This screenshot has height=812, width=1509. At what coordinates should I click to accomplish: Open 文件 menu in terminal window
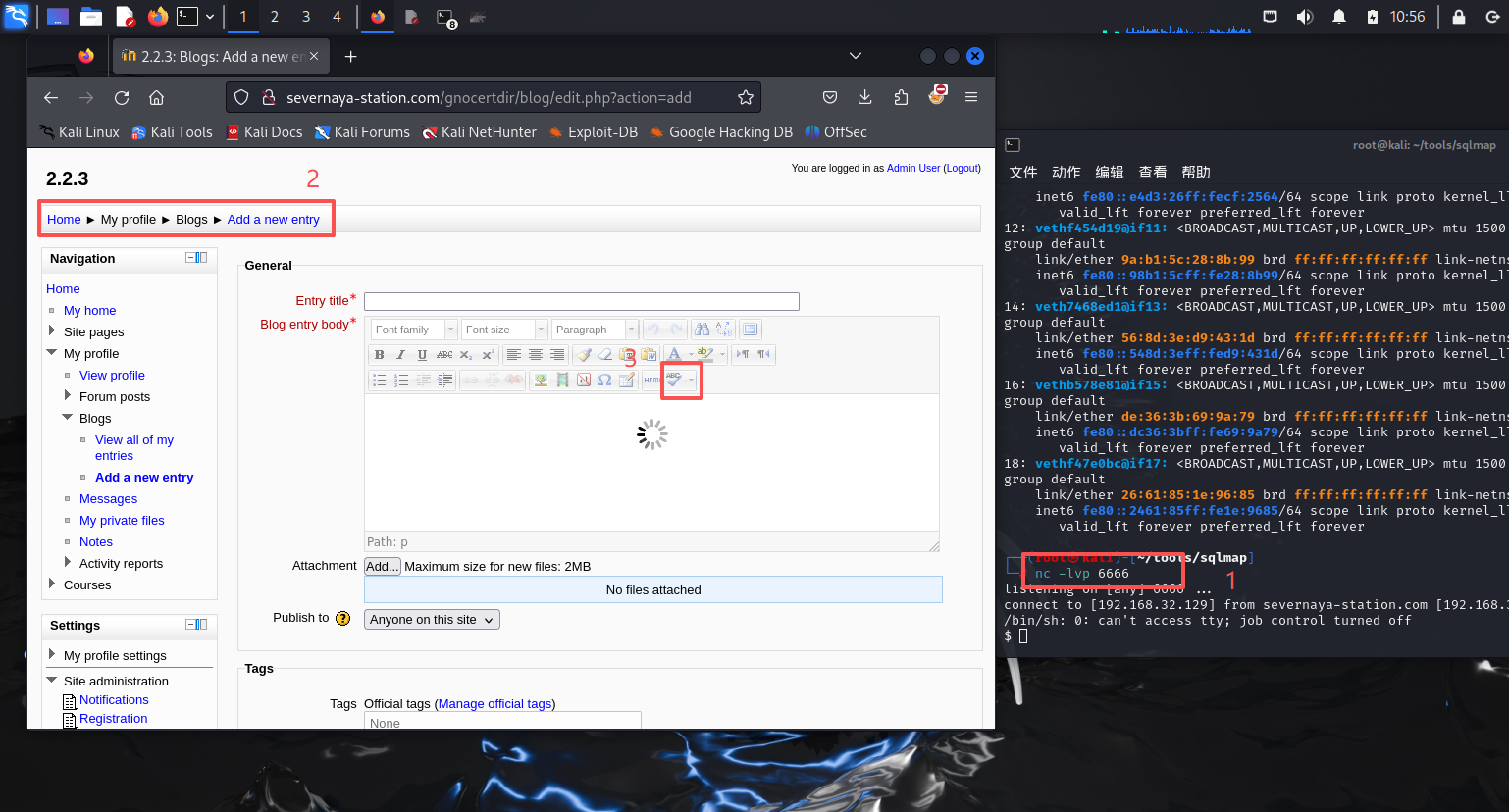pos(1023,173)
